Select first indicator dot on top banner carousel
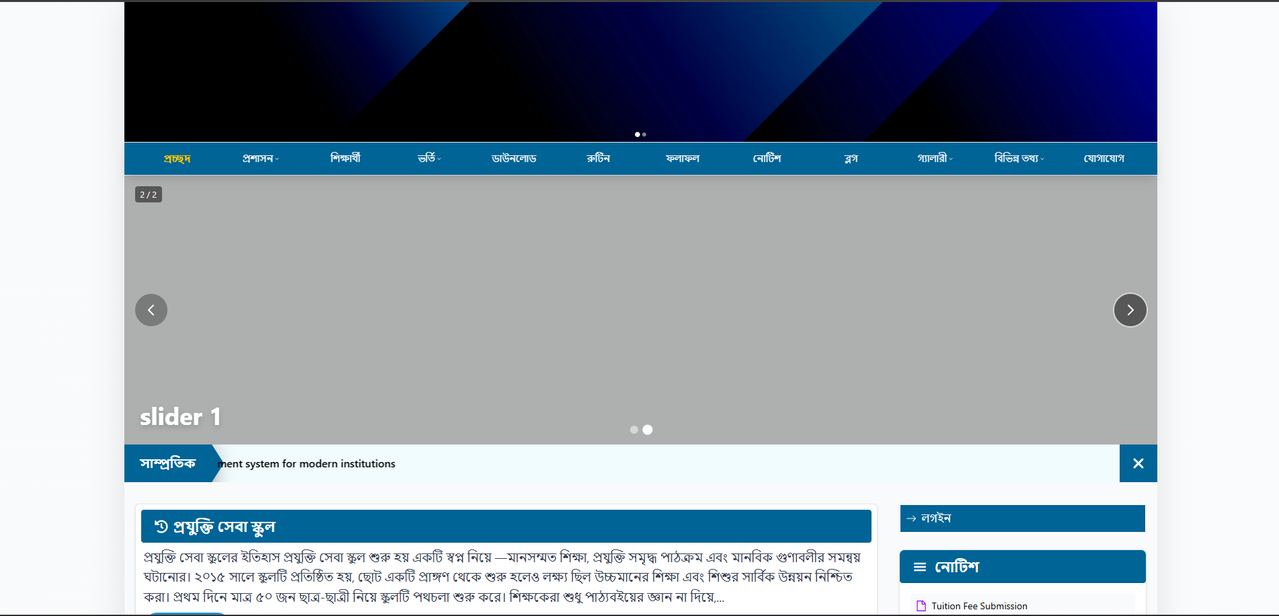The height and width of the screenshot is (616, 1279). pos(637,134)
